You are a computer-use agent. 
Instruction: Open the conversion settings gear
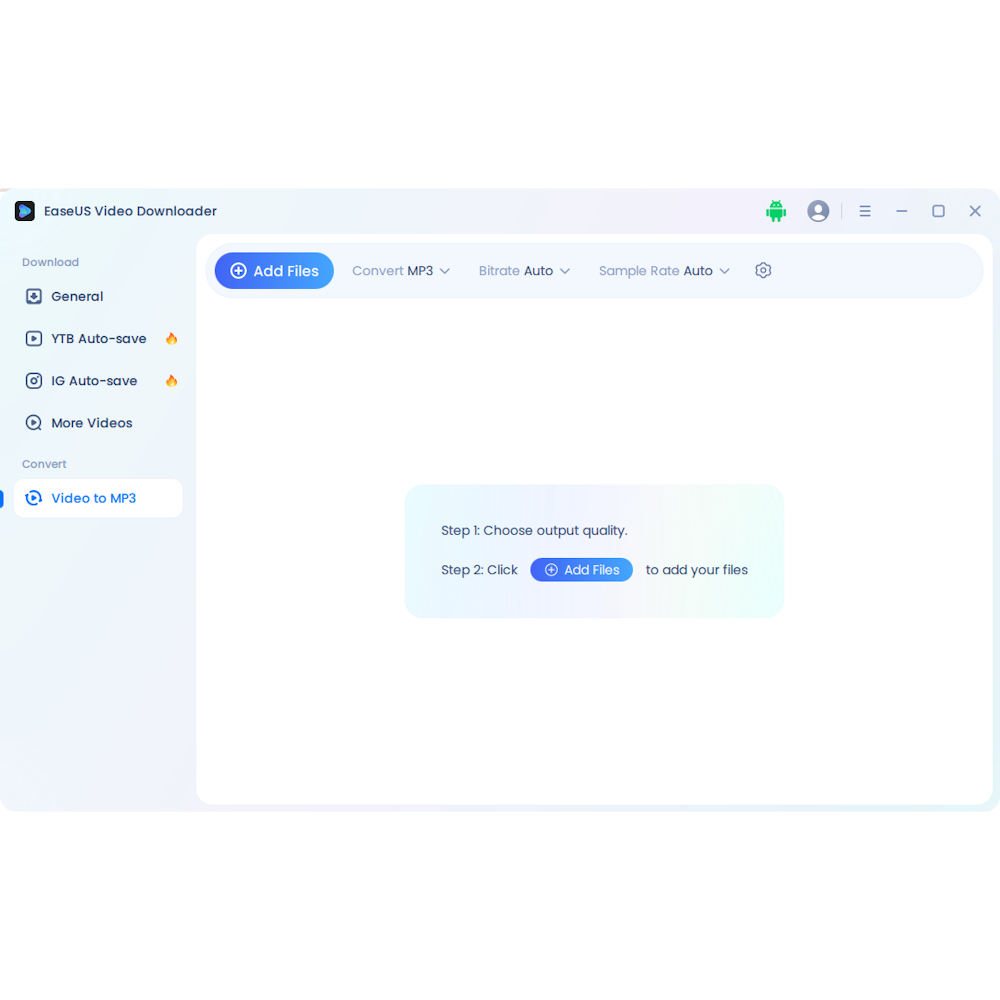tap(763, 270)
